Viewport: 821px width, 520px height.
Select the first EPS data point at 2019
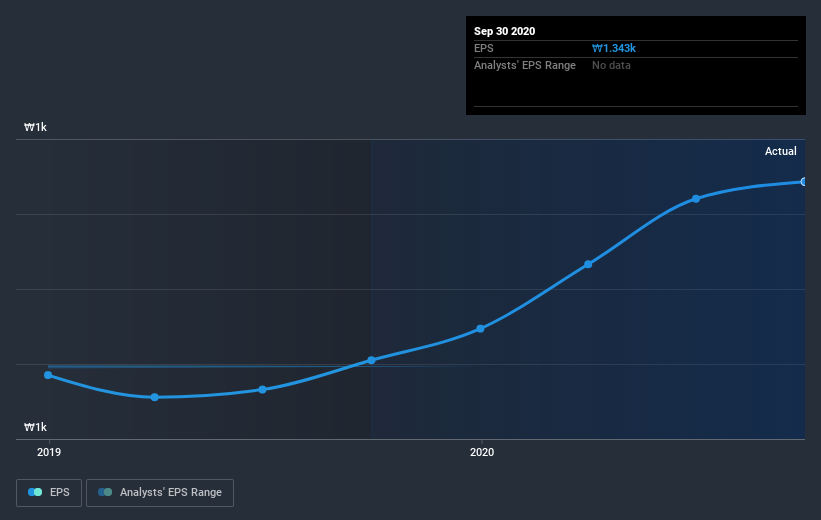(x=48, y=375)
